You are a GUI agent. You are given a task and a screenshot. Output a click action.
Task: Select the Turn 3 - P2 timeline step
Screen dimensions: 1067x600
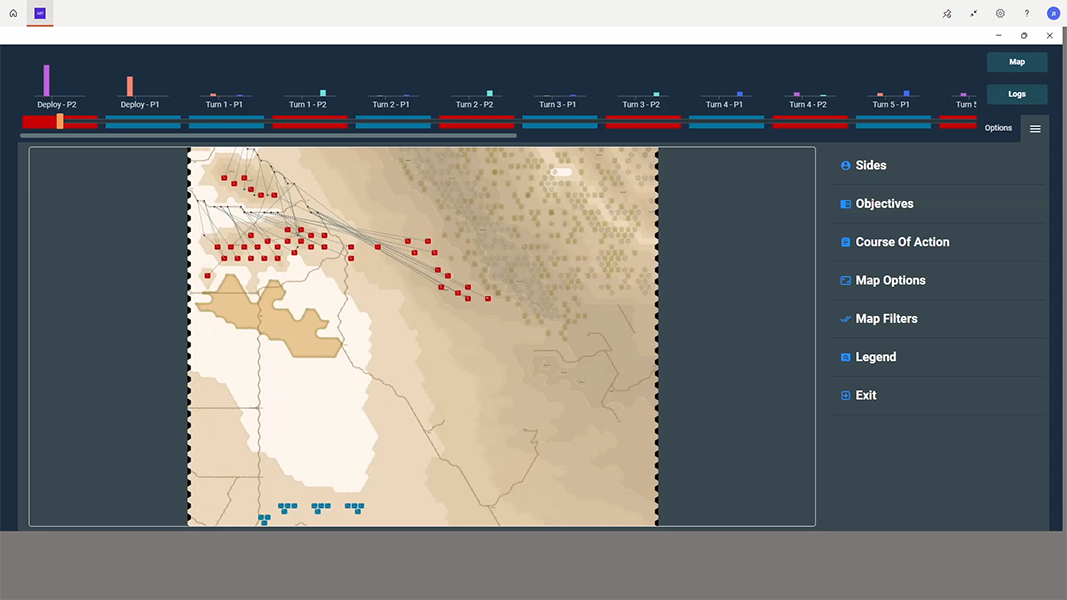click(x=642, y=104)
